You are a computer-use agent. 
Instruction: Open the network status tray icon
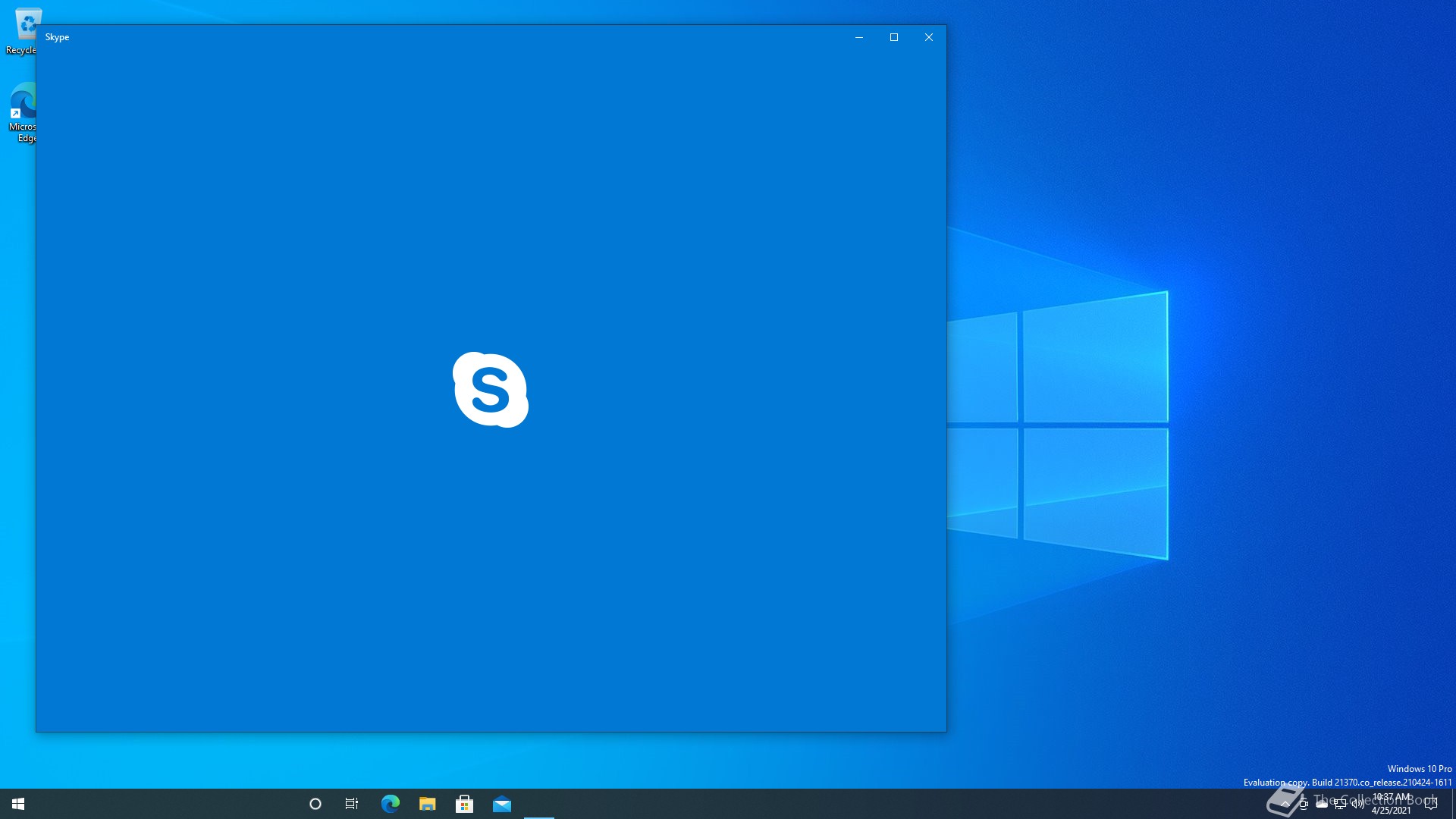coord(1340,804)
